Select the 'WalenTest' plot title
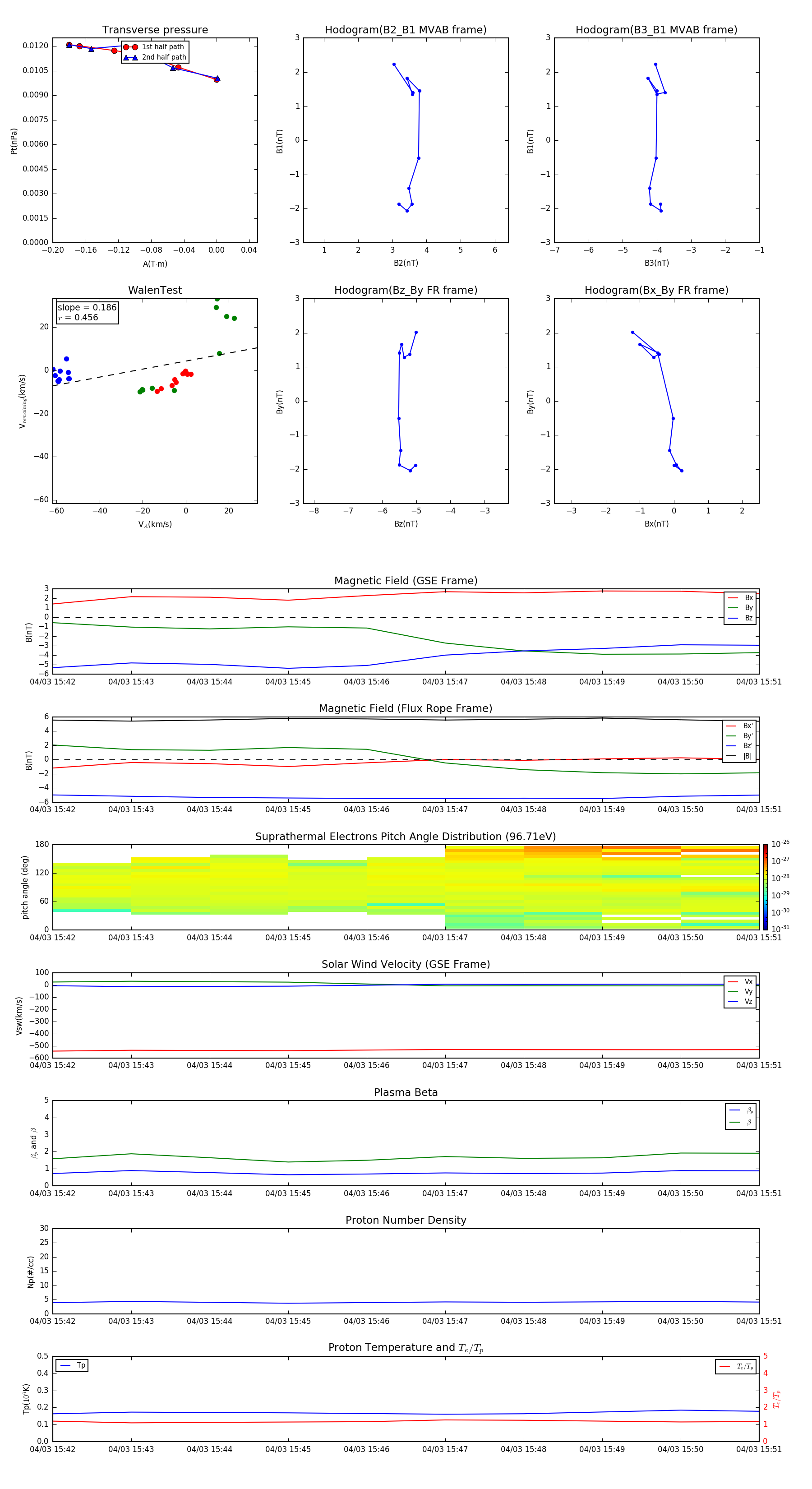 155,290
